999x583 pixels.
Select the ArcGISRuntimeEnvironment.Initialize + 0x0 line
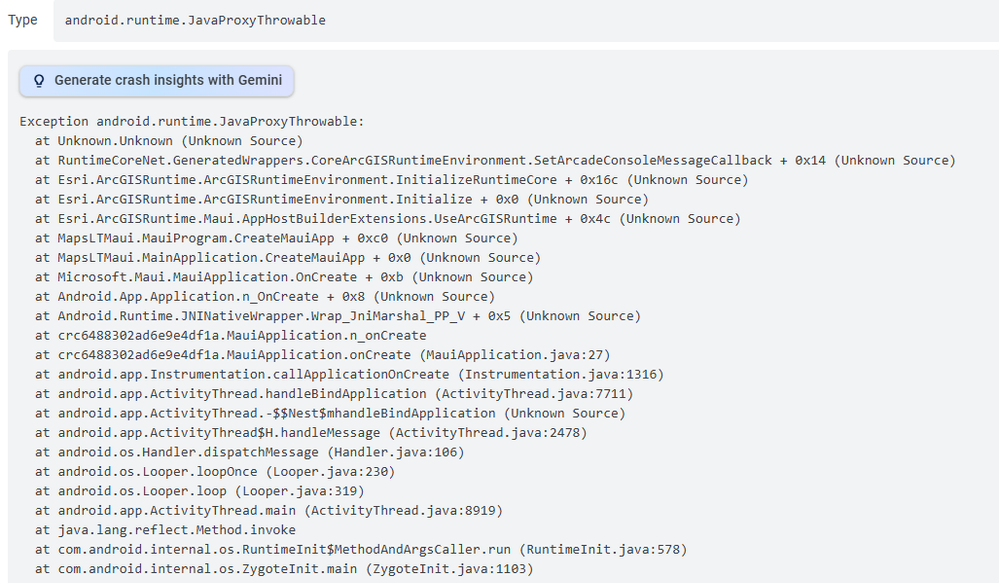click(341, 199)
